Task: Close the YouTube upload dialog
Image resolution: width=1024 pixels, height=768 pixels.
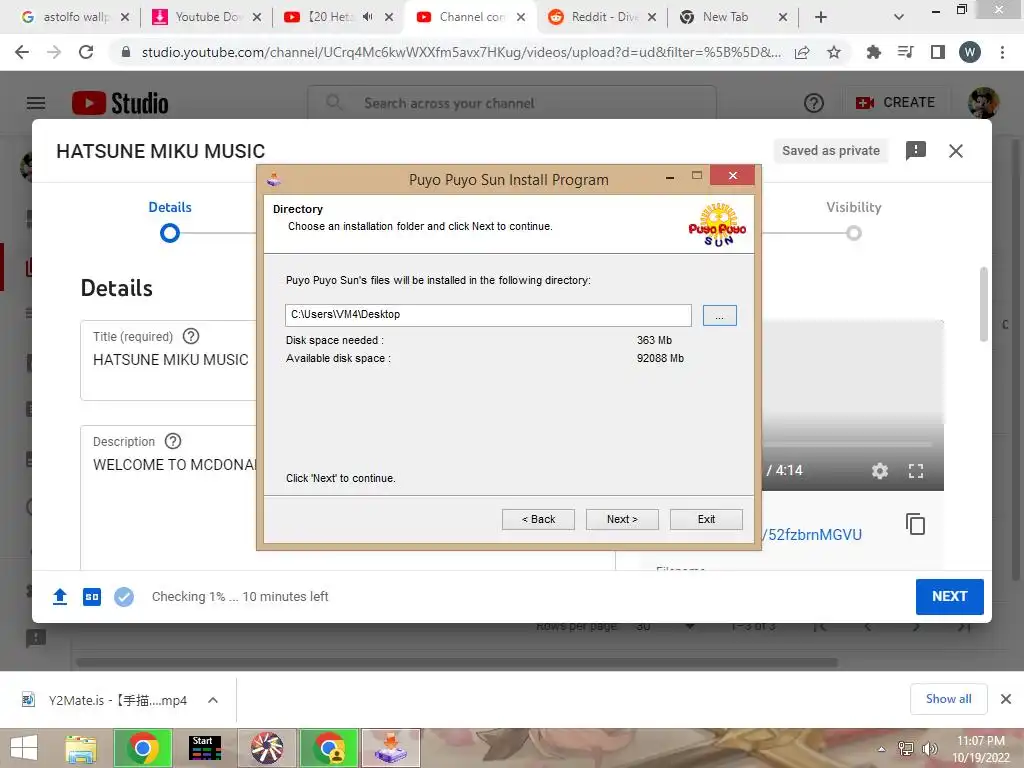Action: coord(955,151)
